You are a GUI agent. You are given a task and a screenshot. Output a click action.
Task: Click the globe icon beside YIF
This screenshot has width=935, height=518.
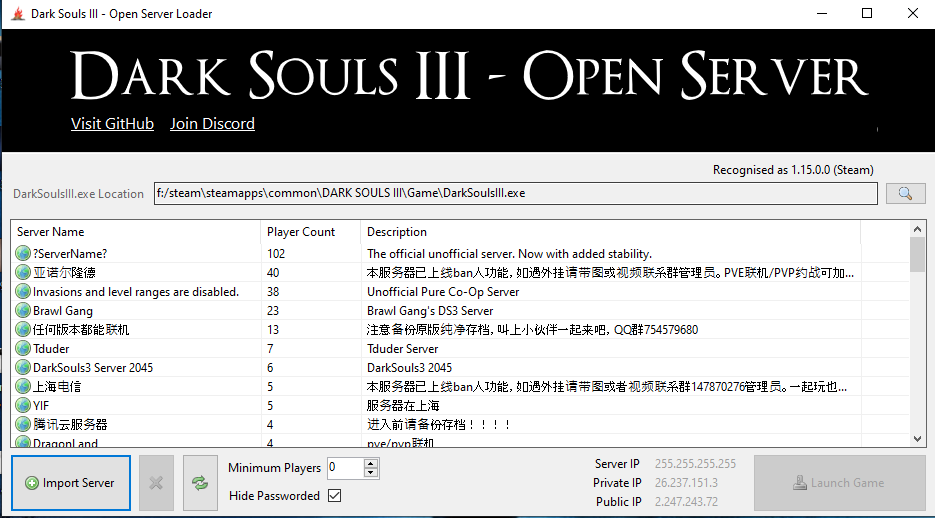point(23,406)
